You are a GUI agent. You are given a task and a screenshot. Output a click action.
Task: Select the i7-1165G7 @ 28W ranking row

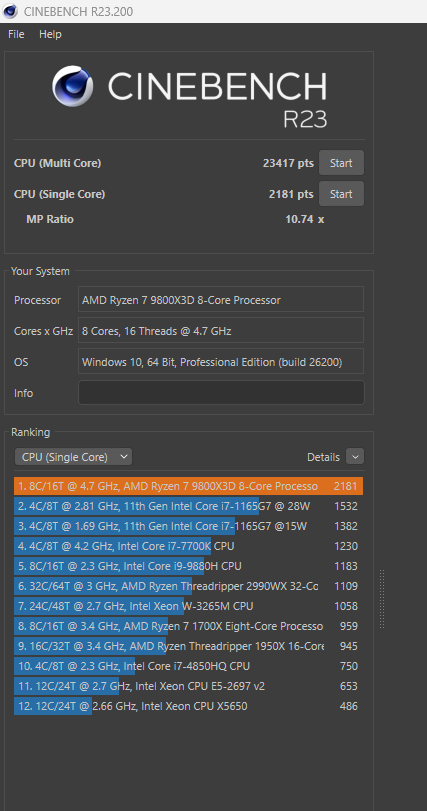188,506
